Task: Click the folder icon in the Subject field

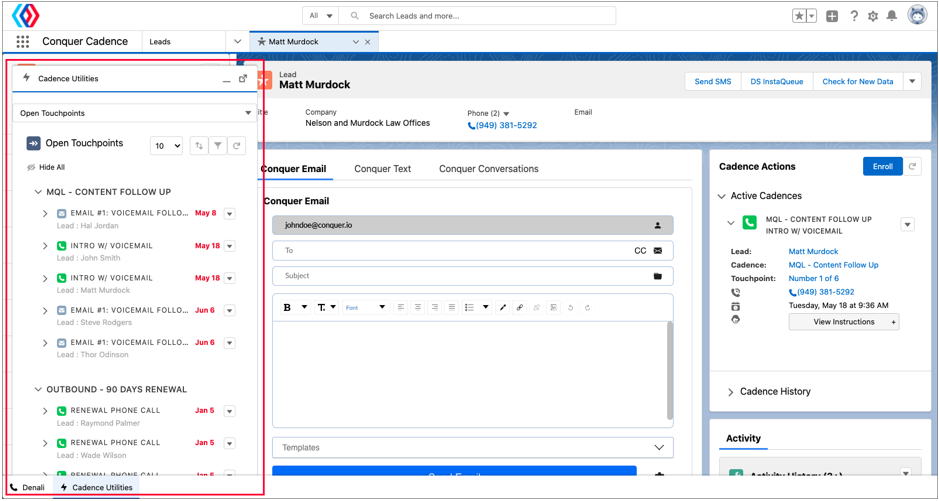Action: (658, 276)
